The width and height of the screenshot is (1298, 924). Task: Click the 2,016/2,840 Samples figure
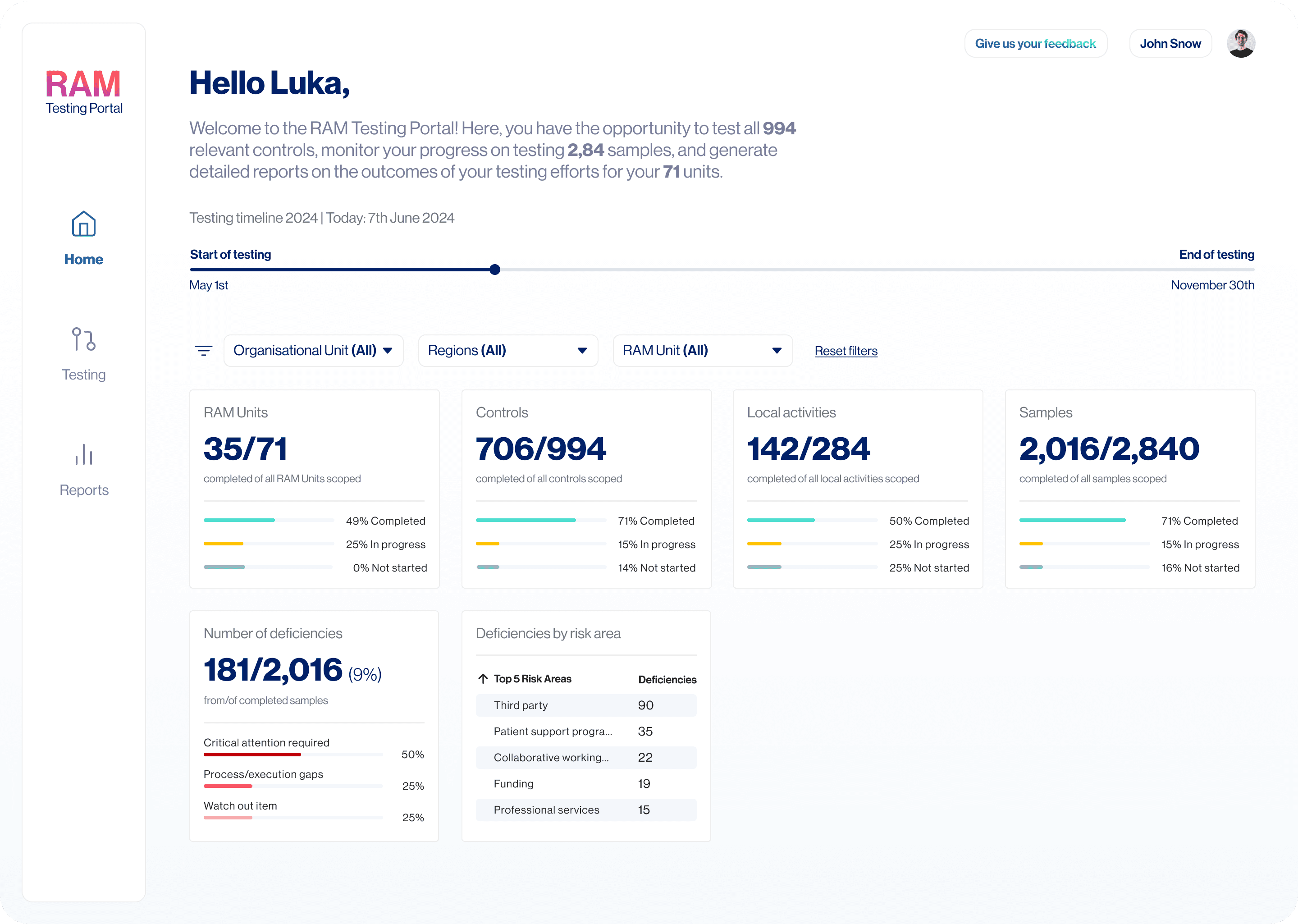1109,448
